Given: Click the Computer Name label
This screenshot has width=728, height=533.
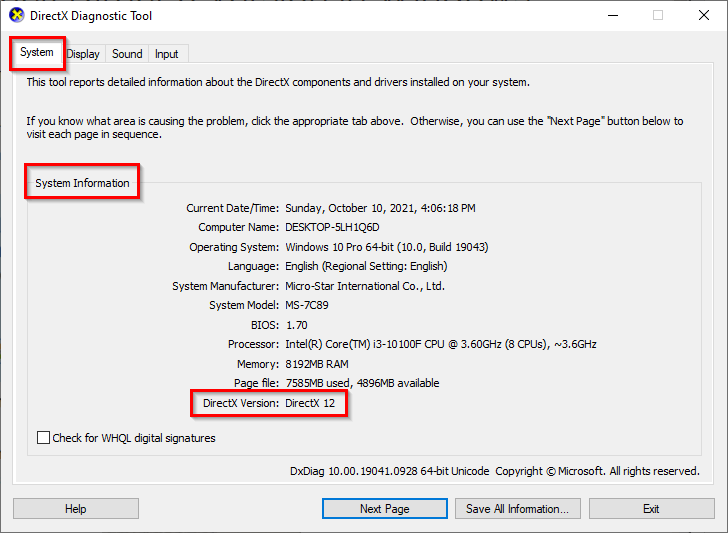Looking at the screenshot, I should [239, 227].
